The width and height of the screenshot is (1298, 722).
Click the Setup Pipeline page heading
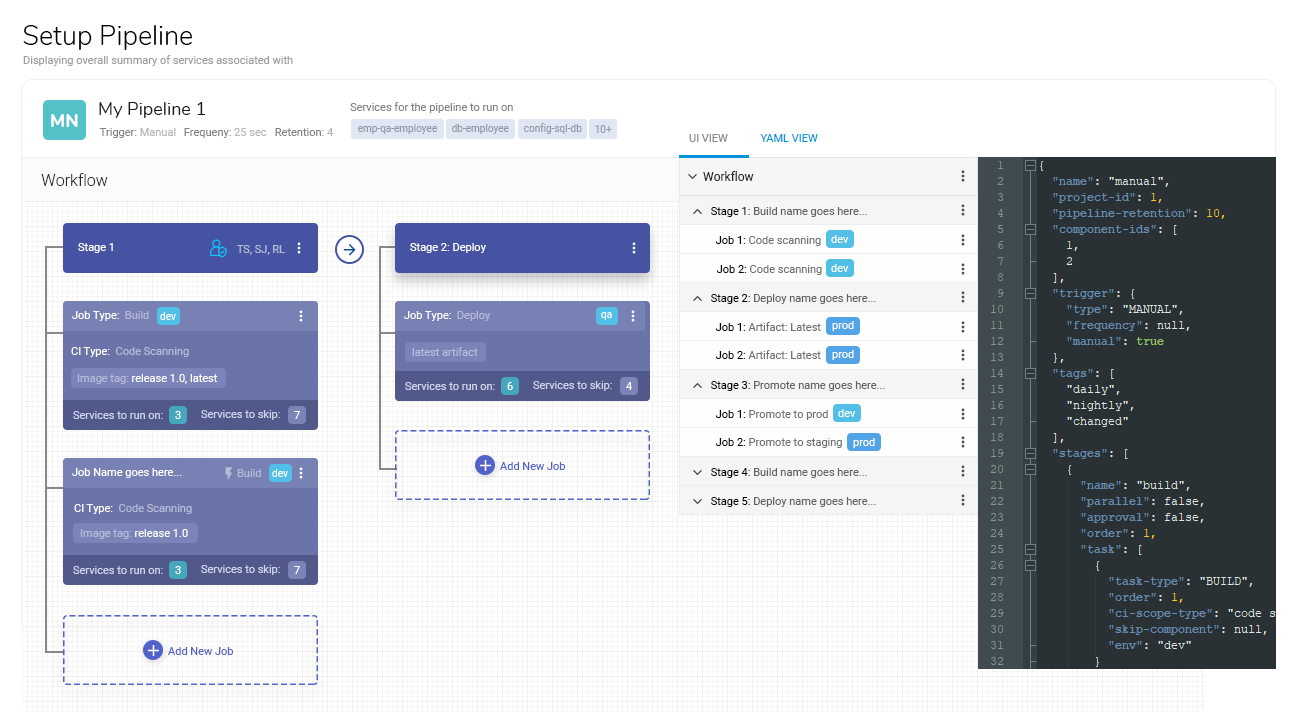[x=108, y=36]
